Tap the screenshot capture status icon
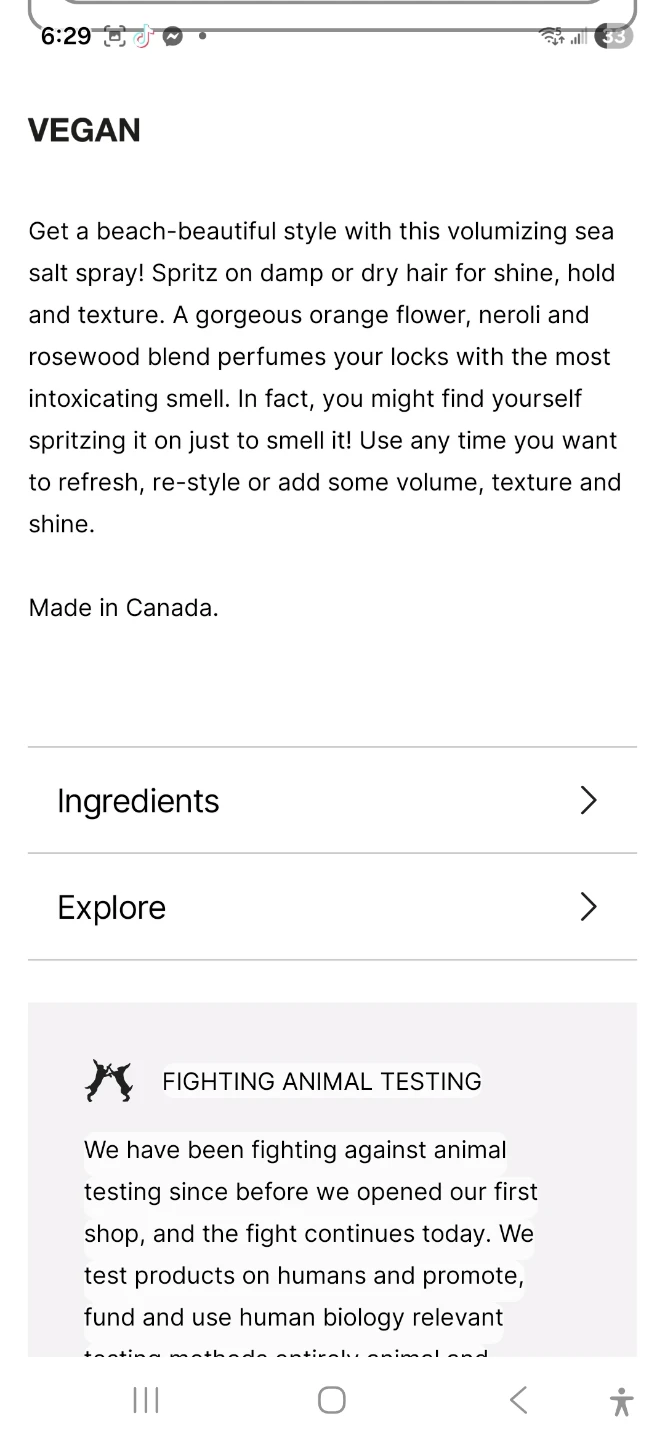Image resolution: width=665 pixels, height=1440 pixels. [x=115, y=36]
